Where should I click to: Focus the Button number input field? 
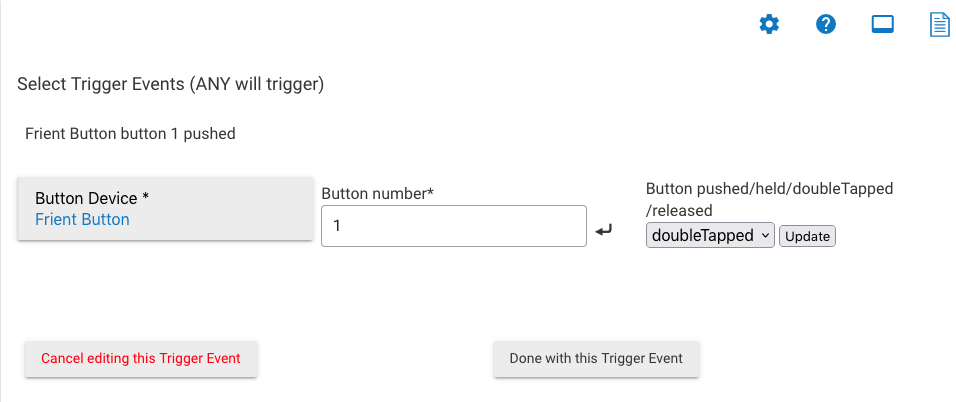453,226
